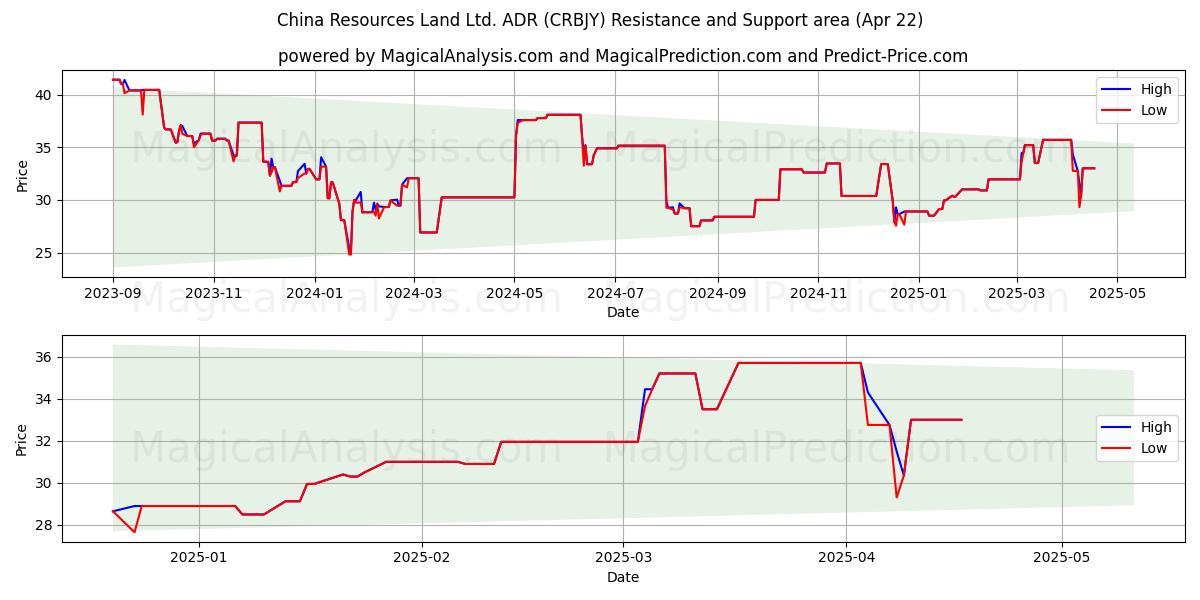
Task: Click the 2024-09 tick label on top chart
Action: pyautogui.click(x=717, y=294)
